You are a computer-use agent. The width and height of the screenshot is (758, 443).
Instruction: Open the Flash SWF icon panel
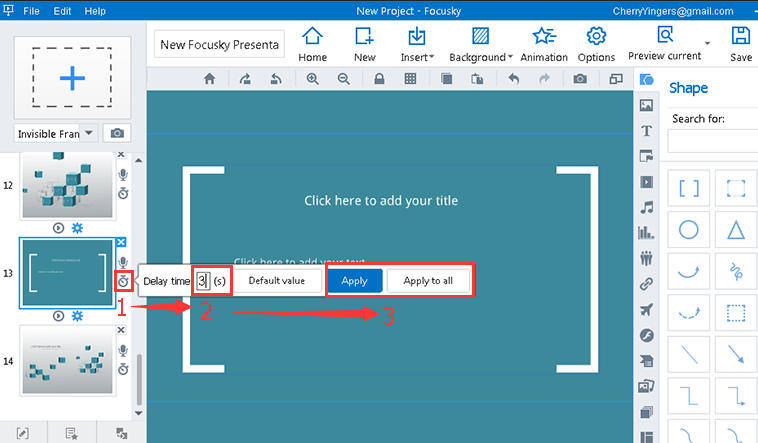pos(646,335)
